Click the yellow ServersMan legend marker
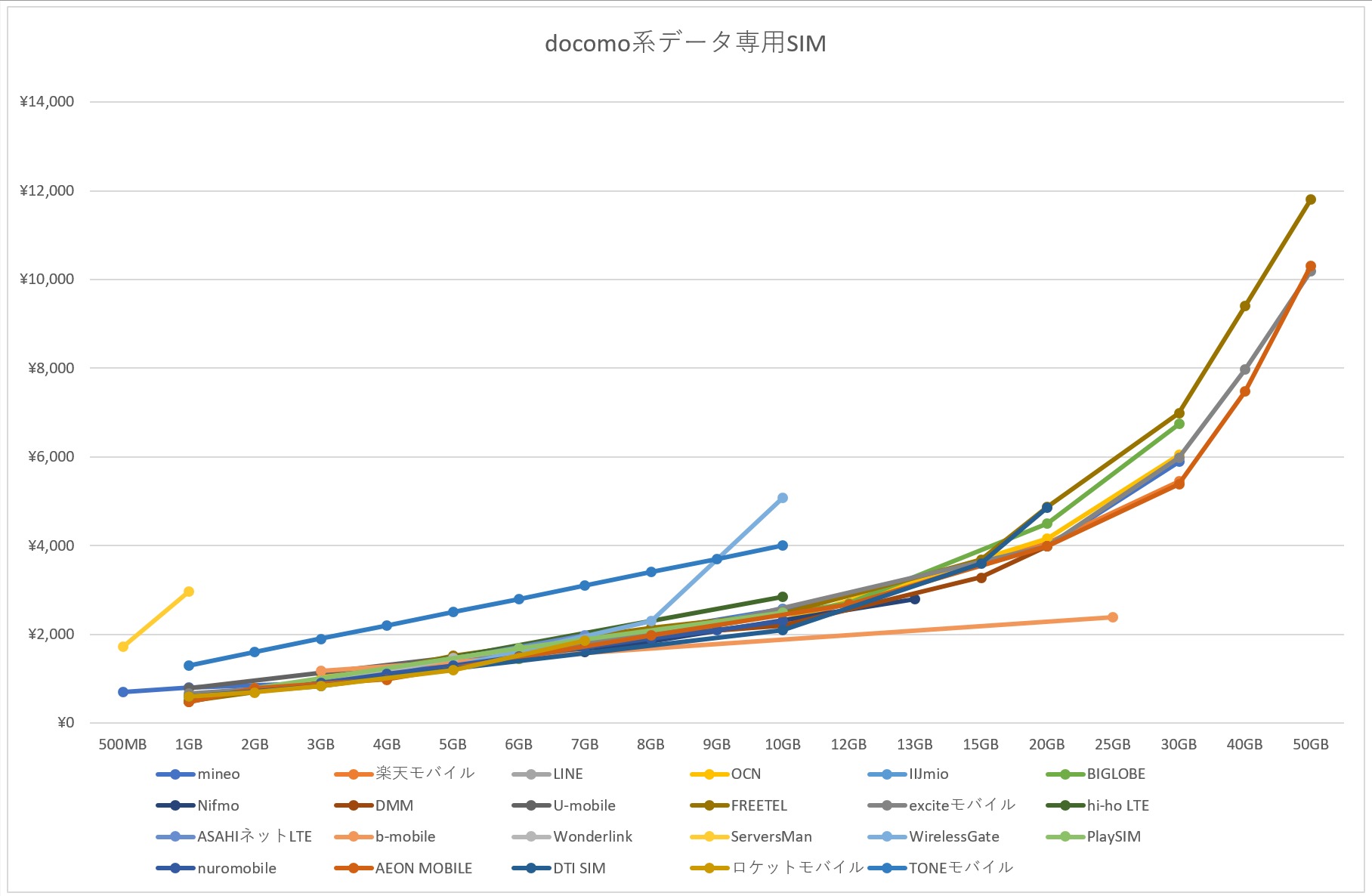The image size is (1372, 896). coord(709,837)
